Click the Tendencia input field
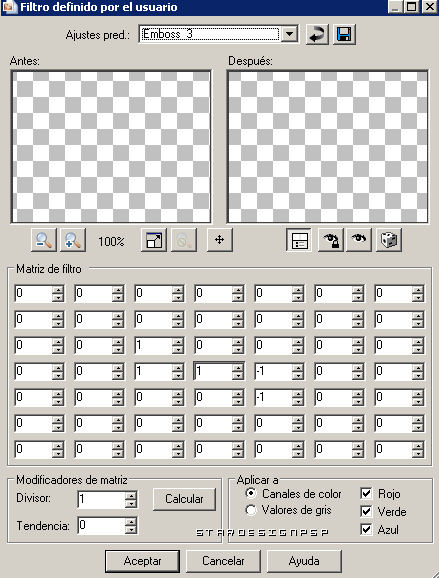This screenshot has width=439, height=578. tap(102, 526)
